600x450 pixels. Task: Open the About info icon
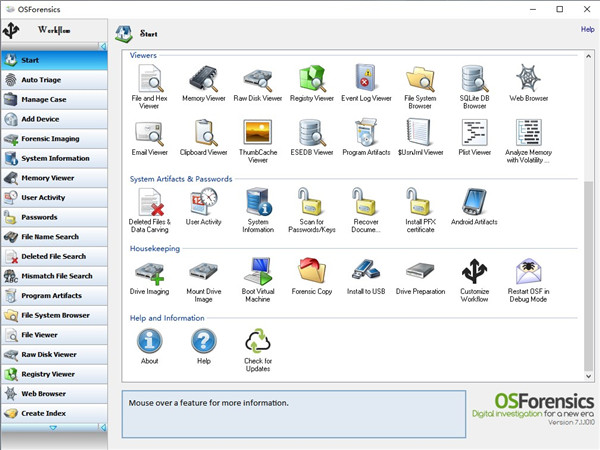pyautogui.click(x=150, y=341)
